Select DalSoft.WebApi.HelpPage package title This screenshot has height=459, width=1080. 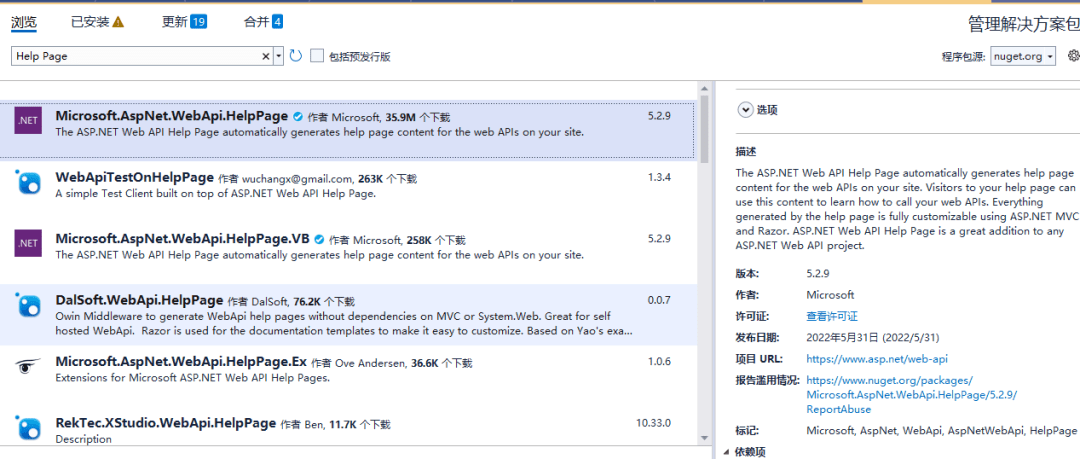(139, 300)
